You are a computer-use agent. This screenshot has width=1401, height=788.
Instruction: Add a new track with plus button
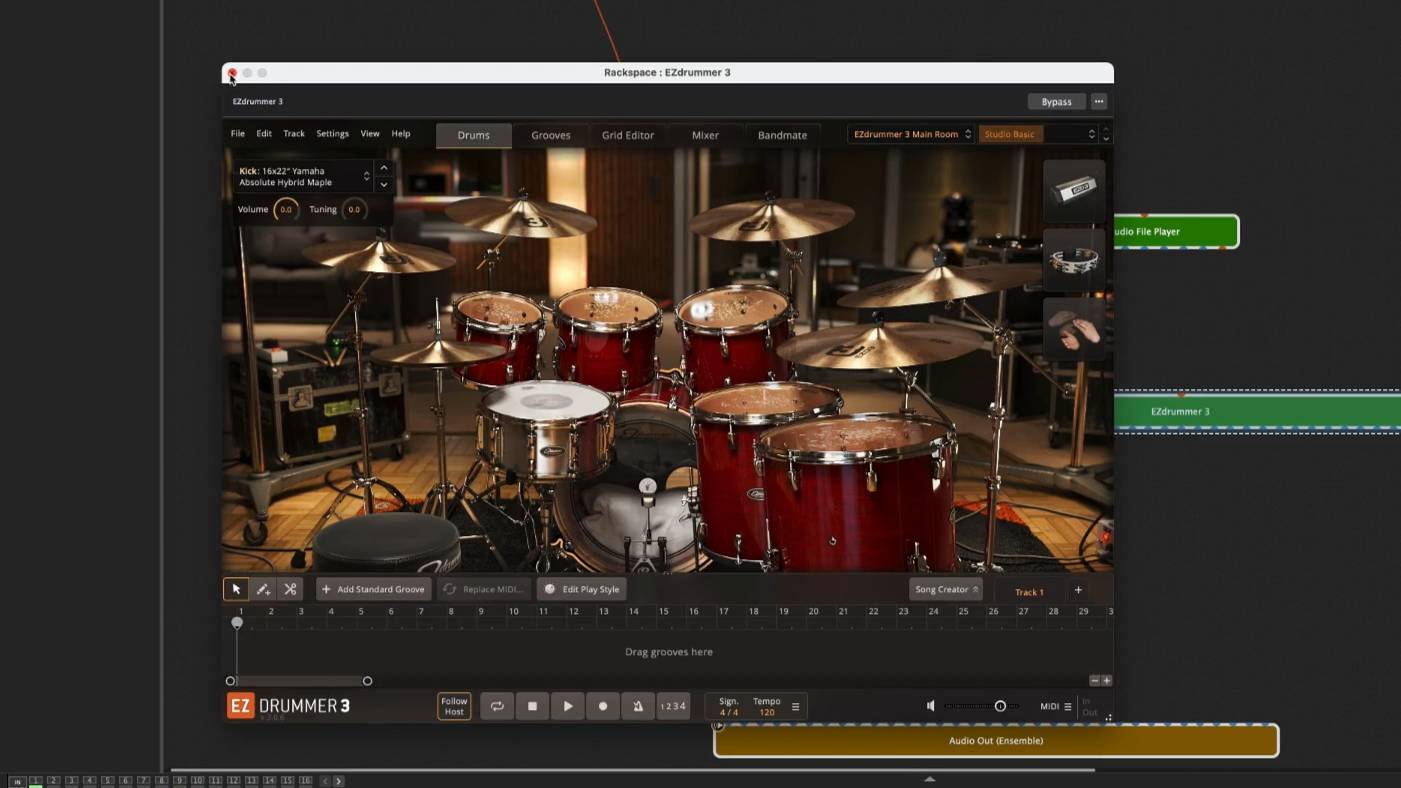(x=1078, y=590)
